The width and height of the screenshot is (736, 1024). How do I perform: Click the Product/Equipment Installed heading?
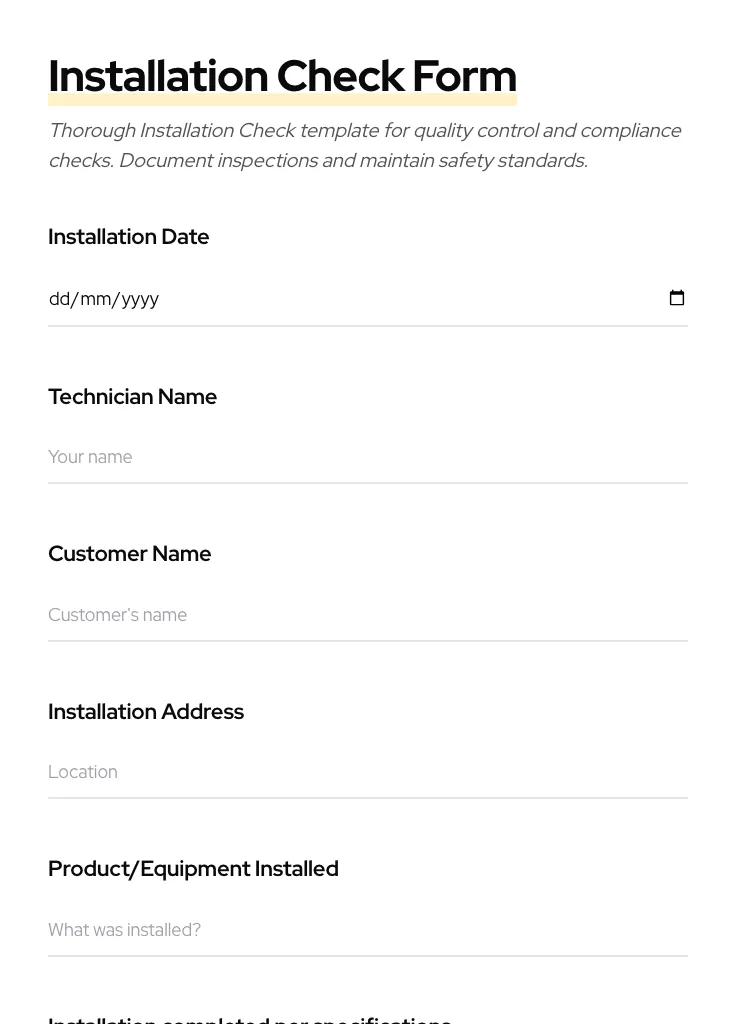193,869
